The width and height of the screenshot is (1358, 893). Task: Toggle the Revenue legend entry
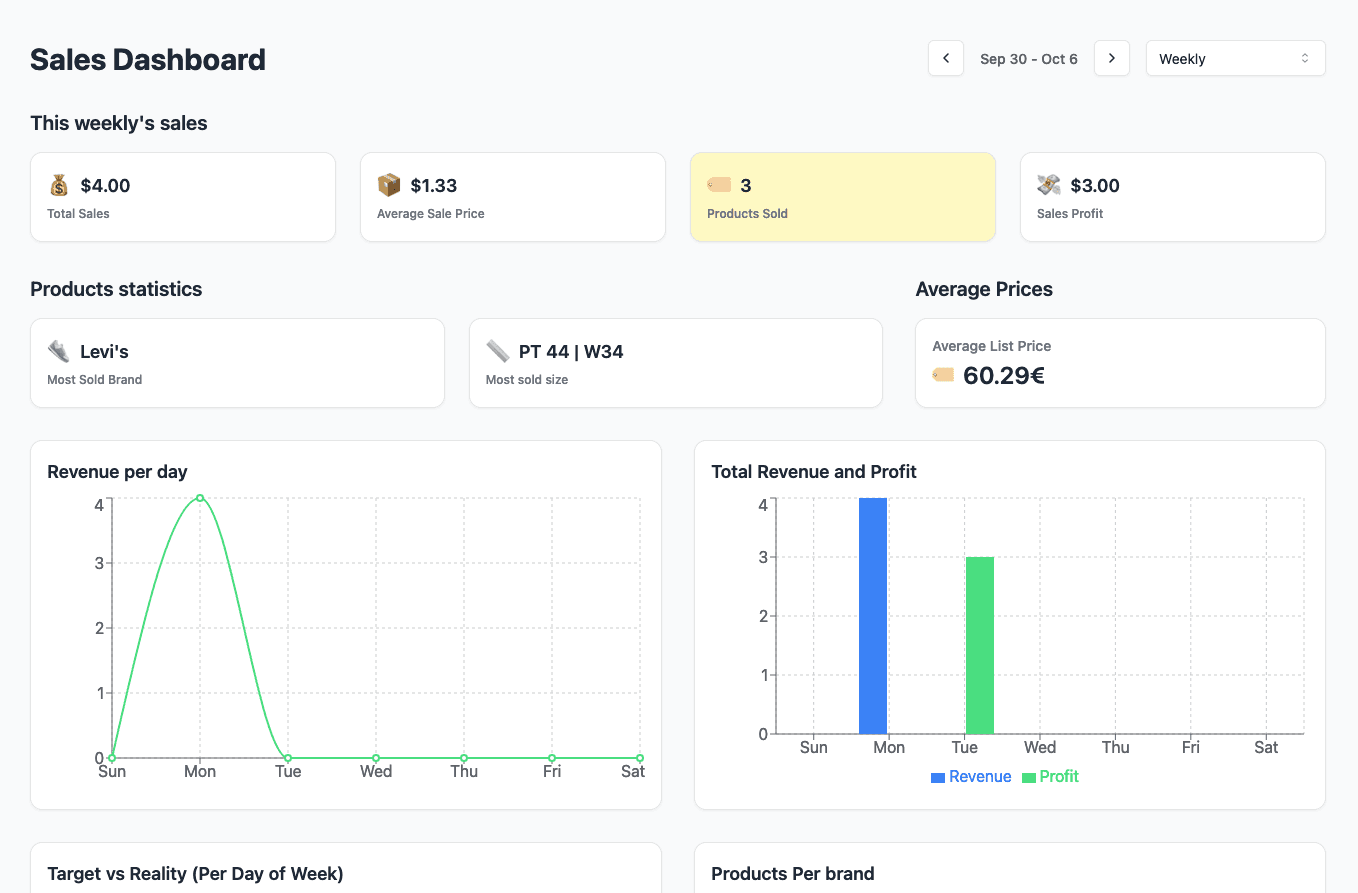pyautogui.click(x=971, y=777)
